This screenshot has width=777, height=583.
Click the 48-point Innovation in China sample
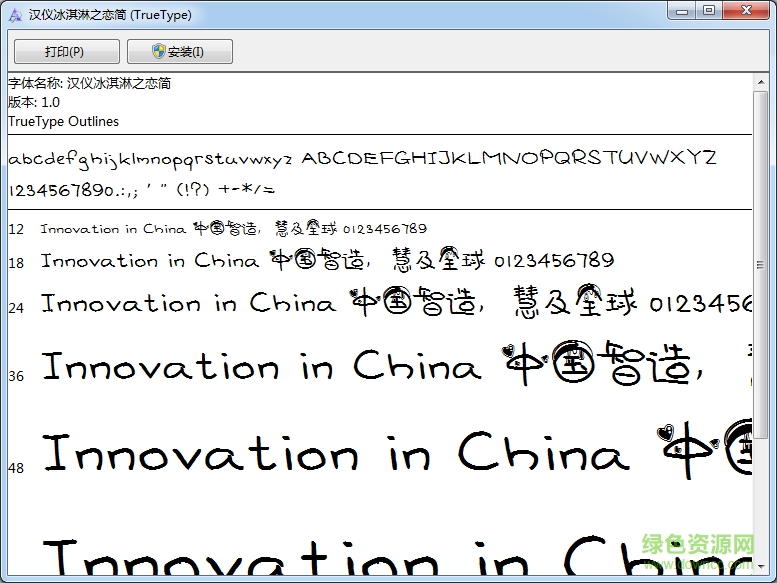click(397, 451)
